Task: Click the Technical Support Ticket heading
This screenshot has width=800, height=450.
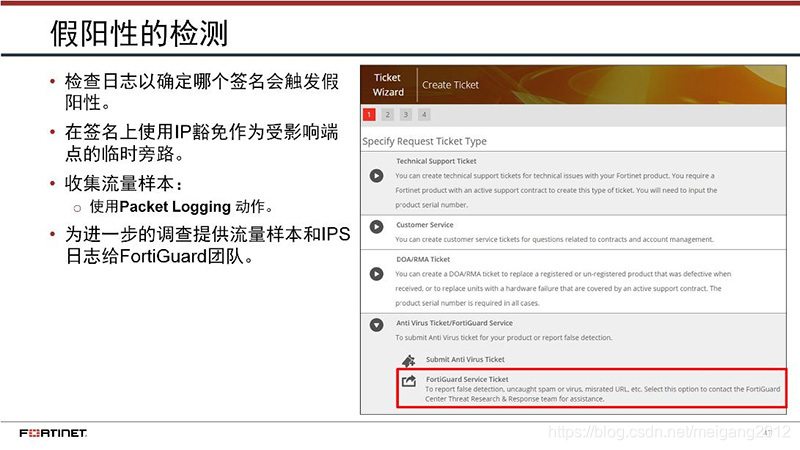Action: [436, 161]
